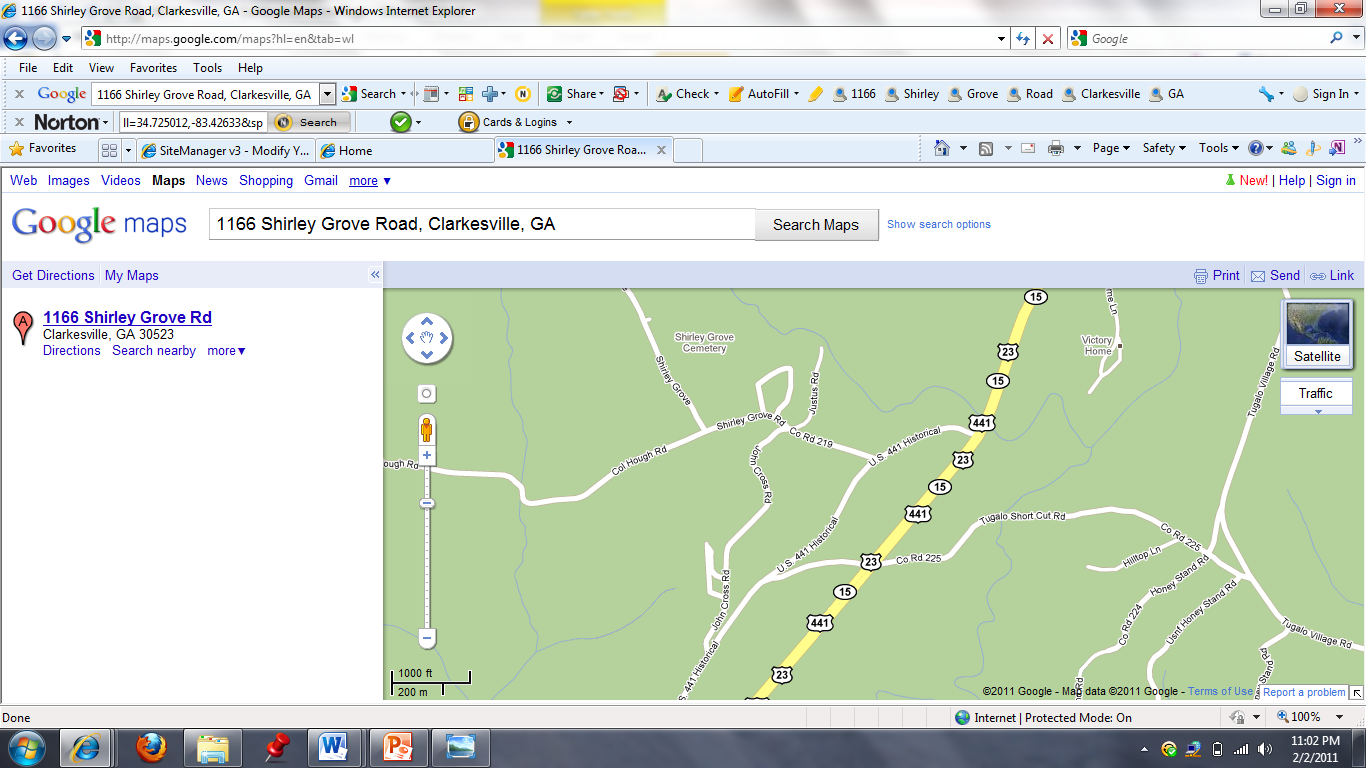Image resolution: width=1366 pixels, height=768 pixels.
Task: Expand the 'more' dropdown under the address
Action: (x=227, y=351)
